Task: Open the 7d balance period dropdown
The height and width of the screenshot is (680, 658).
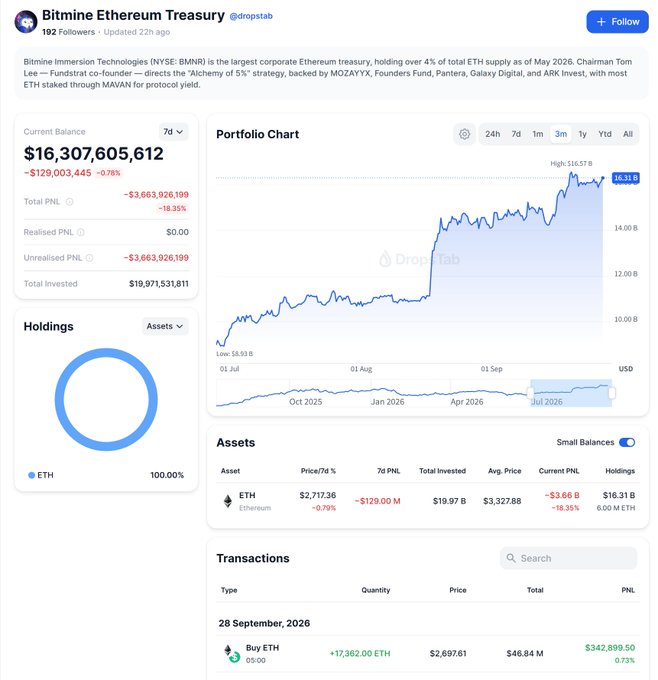Action: click(173, 132)
